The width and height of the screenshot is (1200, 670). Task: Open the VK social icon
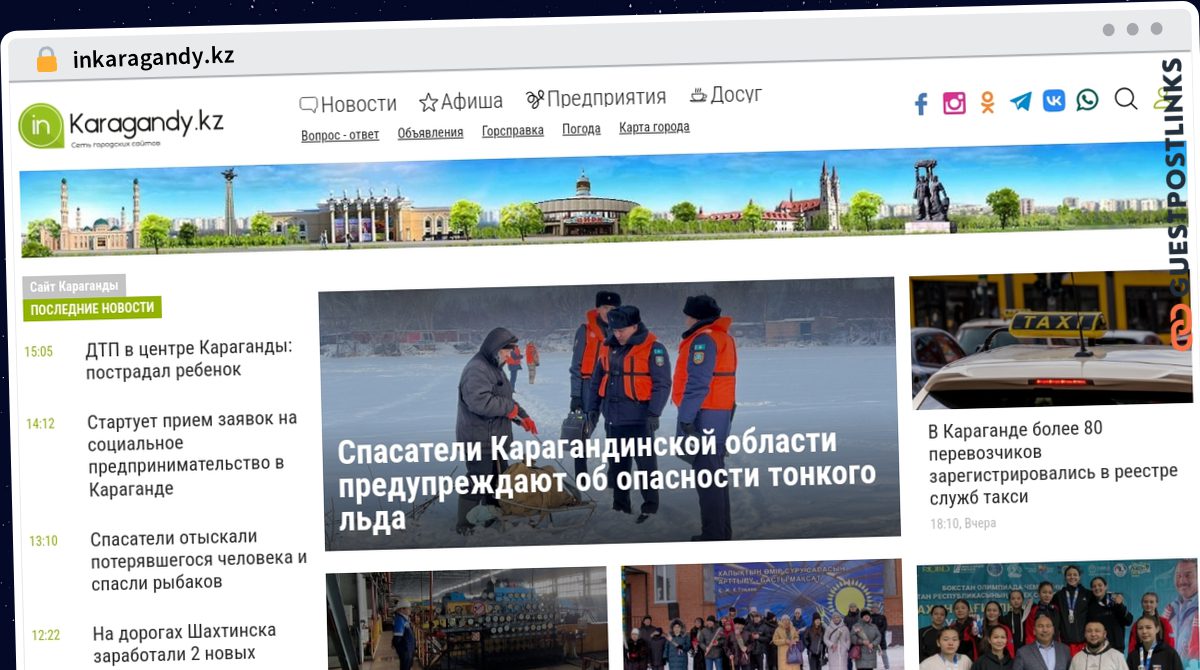[1054, 100]
